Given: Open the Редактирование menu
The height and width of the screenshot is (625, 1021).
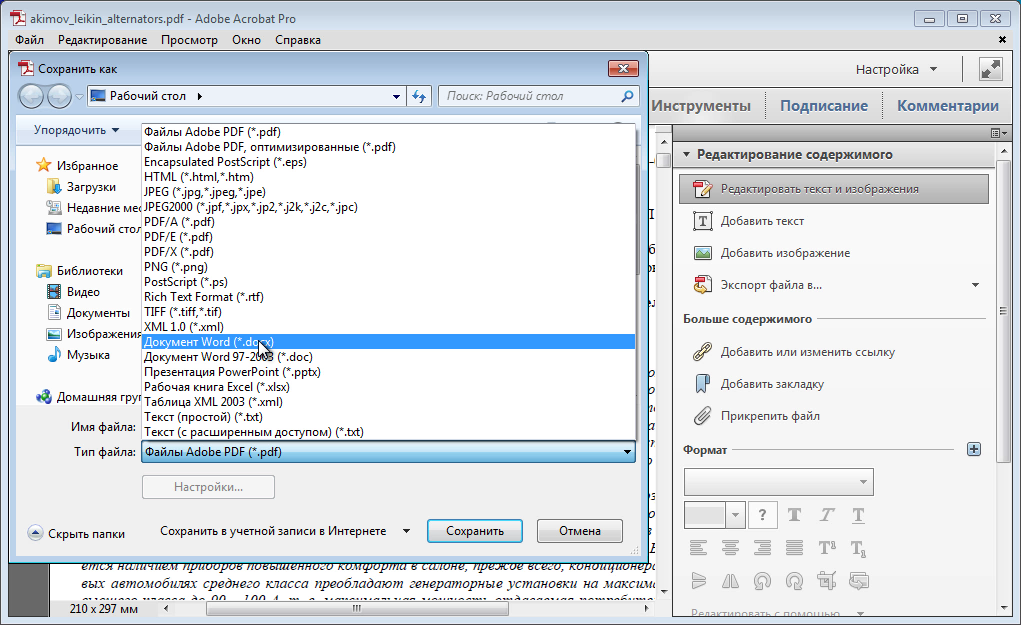Looking at the screenshot, I should (x=102, y=40).
